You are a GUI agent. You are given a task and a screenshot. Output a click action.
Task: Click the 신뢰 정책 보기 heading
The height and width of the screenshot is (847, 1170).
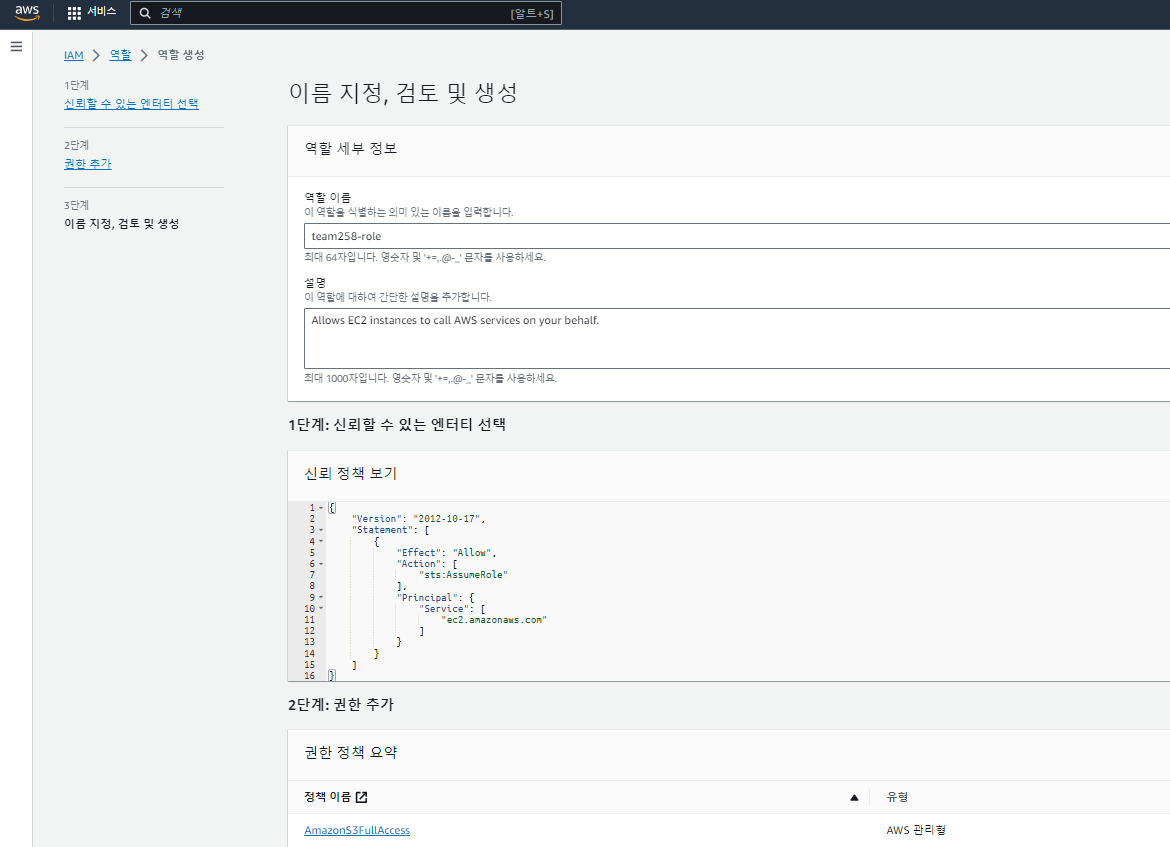click(x=351, y=473)
